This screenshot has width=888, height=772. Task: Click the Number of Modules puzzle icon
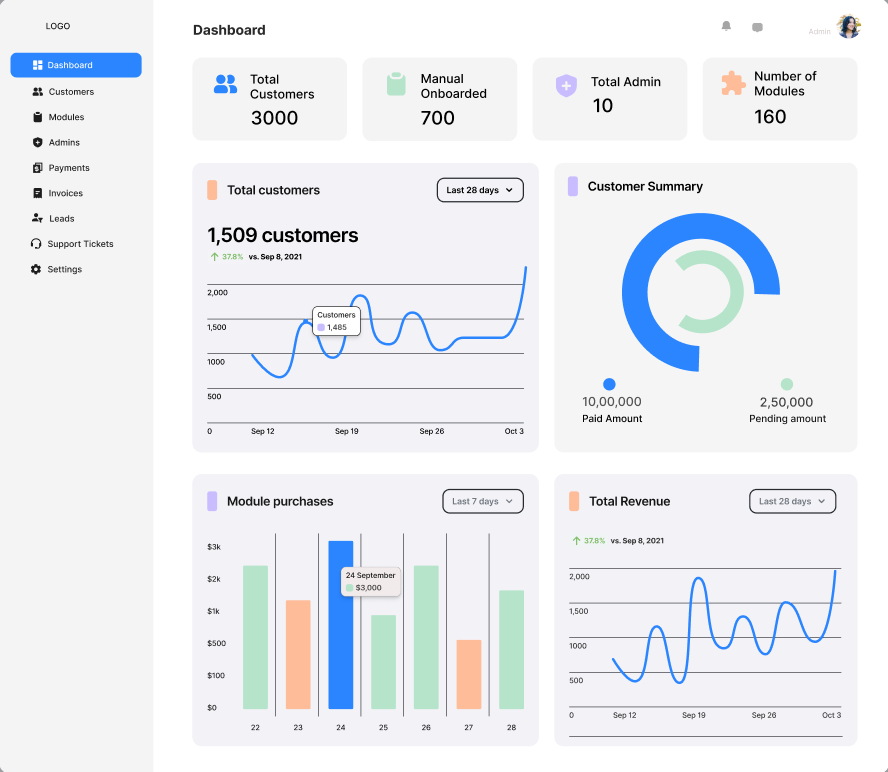[x=733, y=83]
